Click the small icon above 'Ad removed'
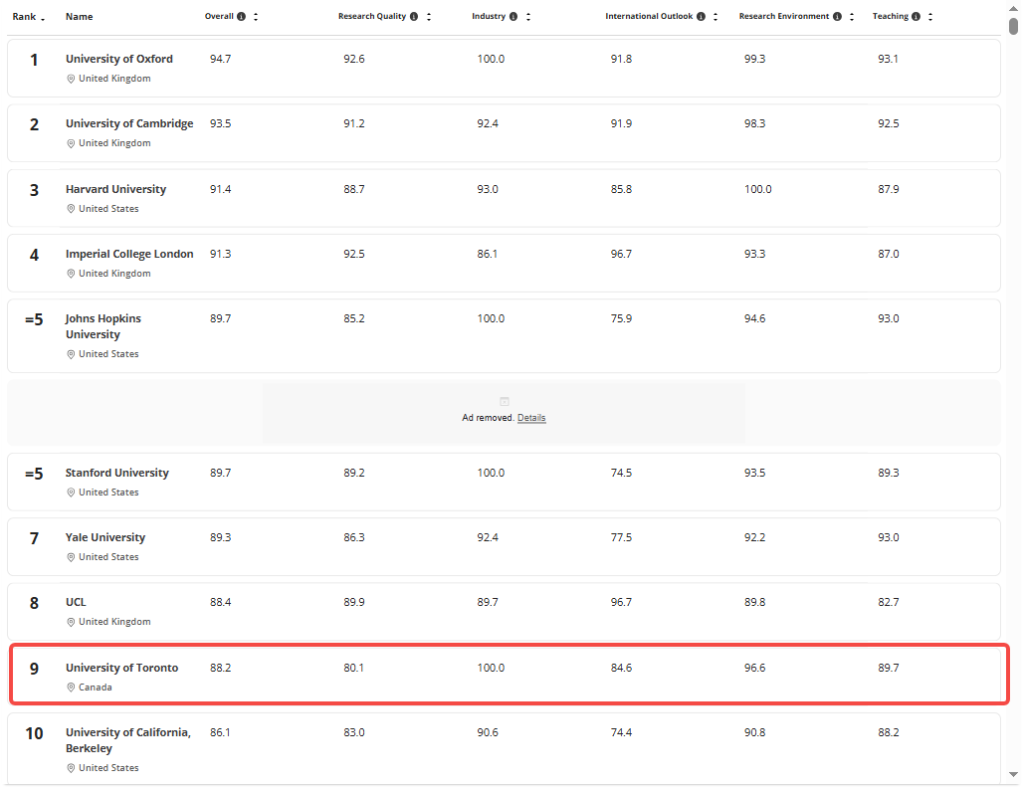The image size is (1024, 789). (504, 402)
